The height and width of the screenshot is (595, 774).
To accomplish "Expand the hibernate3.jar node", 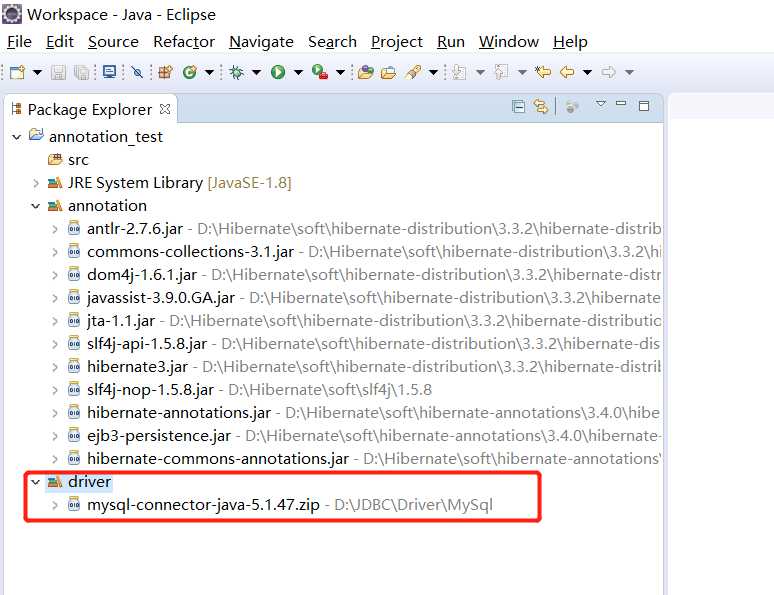I will [x=55, y=367].
